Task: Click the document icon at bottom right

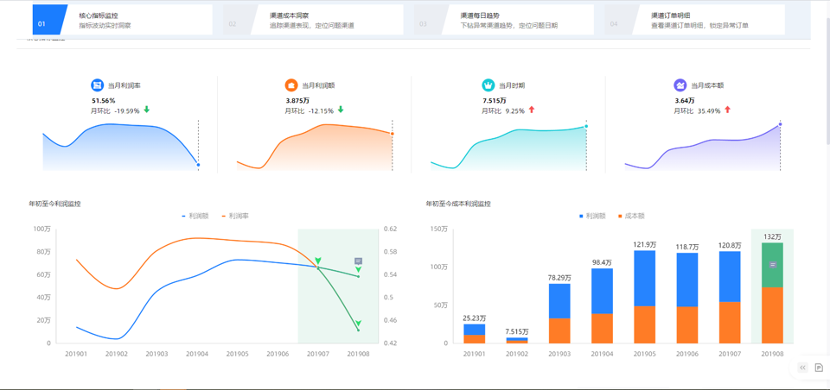Action: tap(818, 368)
